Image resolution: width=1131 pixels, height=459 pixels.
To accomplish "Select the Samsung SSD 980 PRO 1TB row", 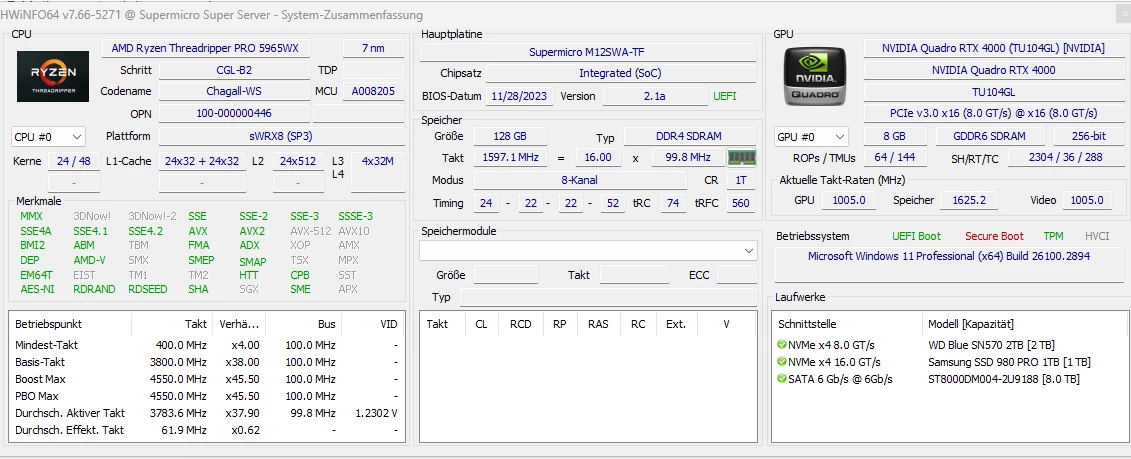I will click(x=950, y=362).
